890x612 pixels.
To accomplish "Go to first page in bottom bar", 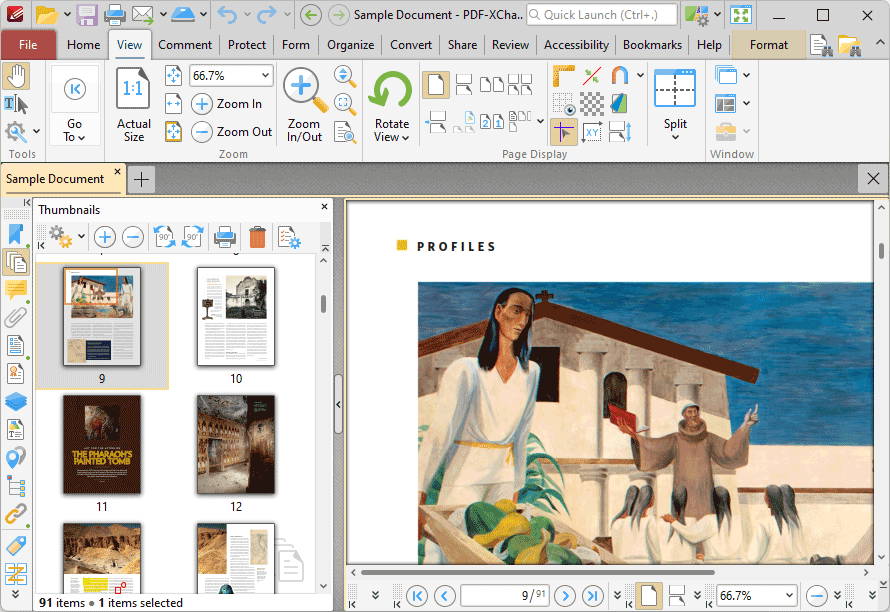I will pos(417,596).
